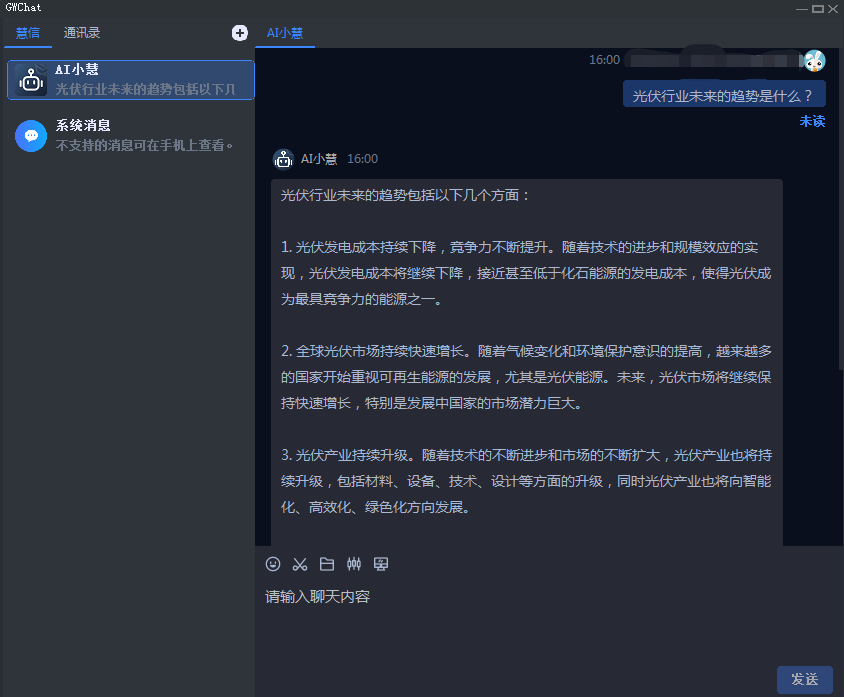Click the AI小慧 sender name above reply

coord(319,159)
